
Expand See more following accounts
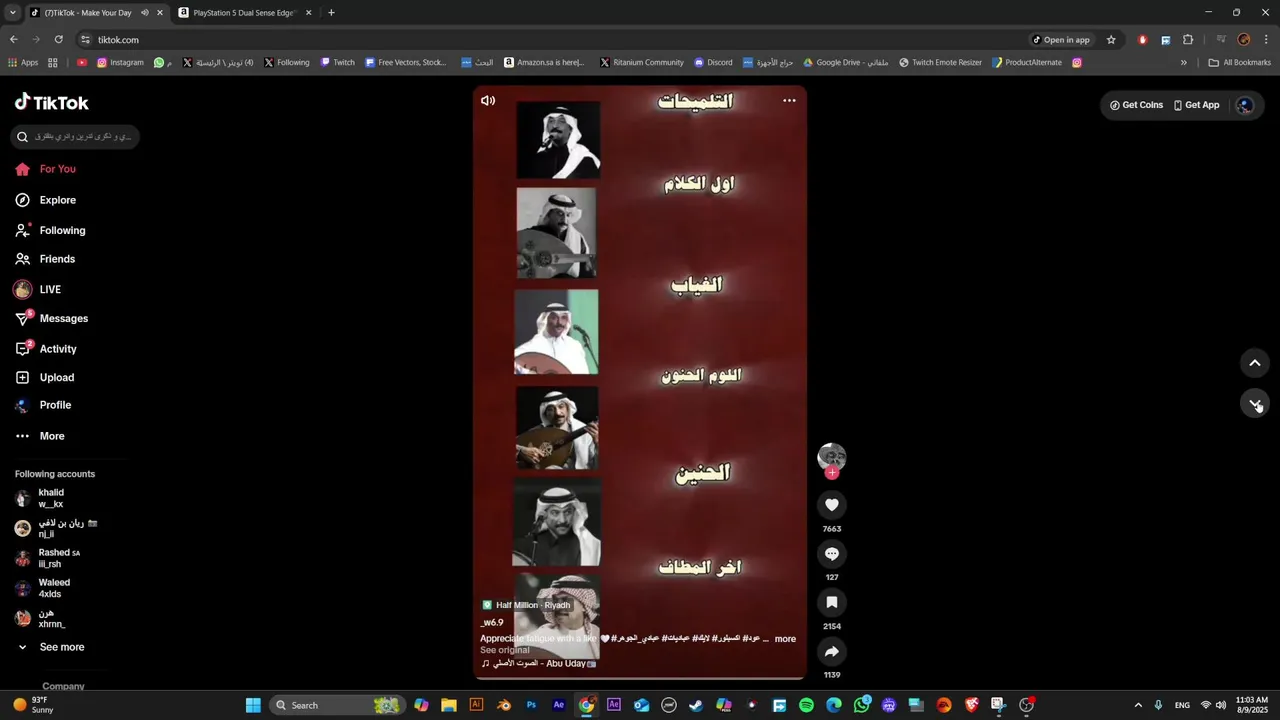(x=50, y=647)
